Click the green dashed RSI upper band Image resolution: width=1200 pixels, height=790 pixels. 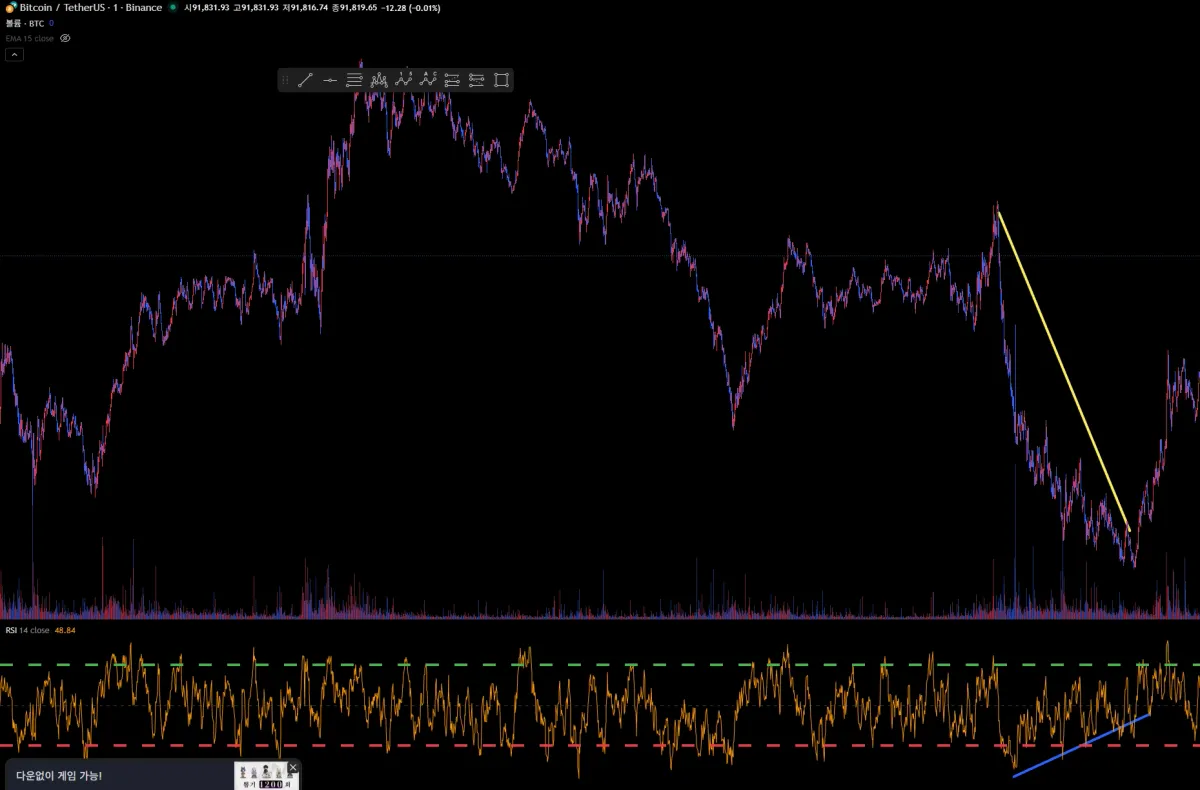600,664
